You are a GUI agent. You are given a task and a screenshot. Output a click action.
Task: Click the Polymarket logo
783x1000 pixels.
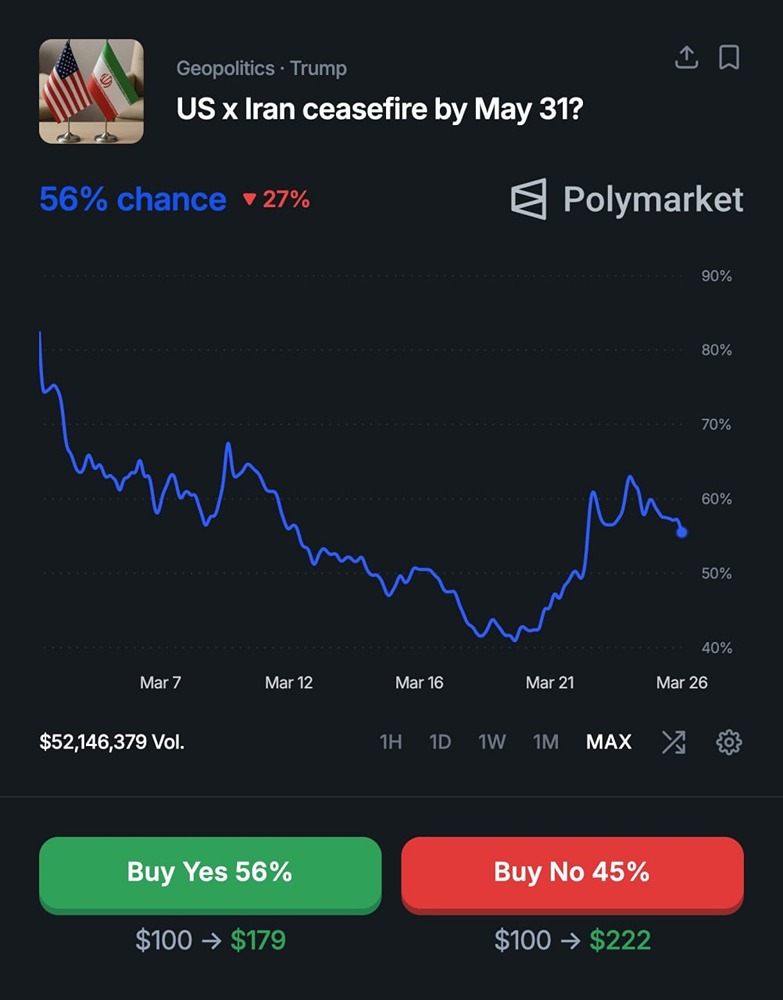[x=627, y=199]
